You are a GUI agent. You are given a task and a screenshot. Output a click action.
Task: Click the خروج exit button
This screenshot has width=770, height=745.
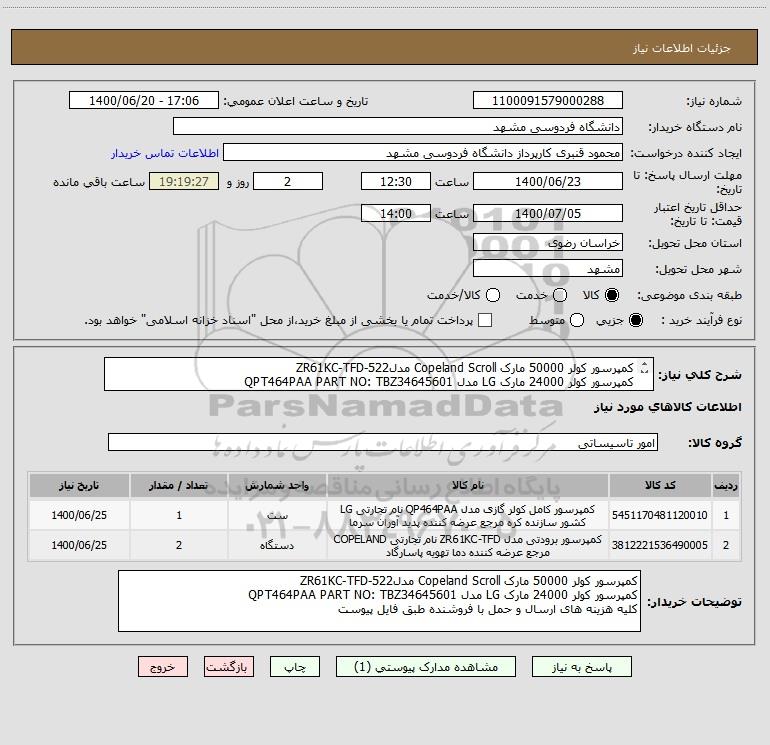point(163,667)
